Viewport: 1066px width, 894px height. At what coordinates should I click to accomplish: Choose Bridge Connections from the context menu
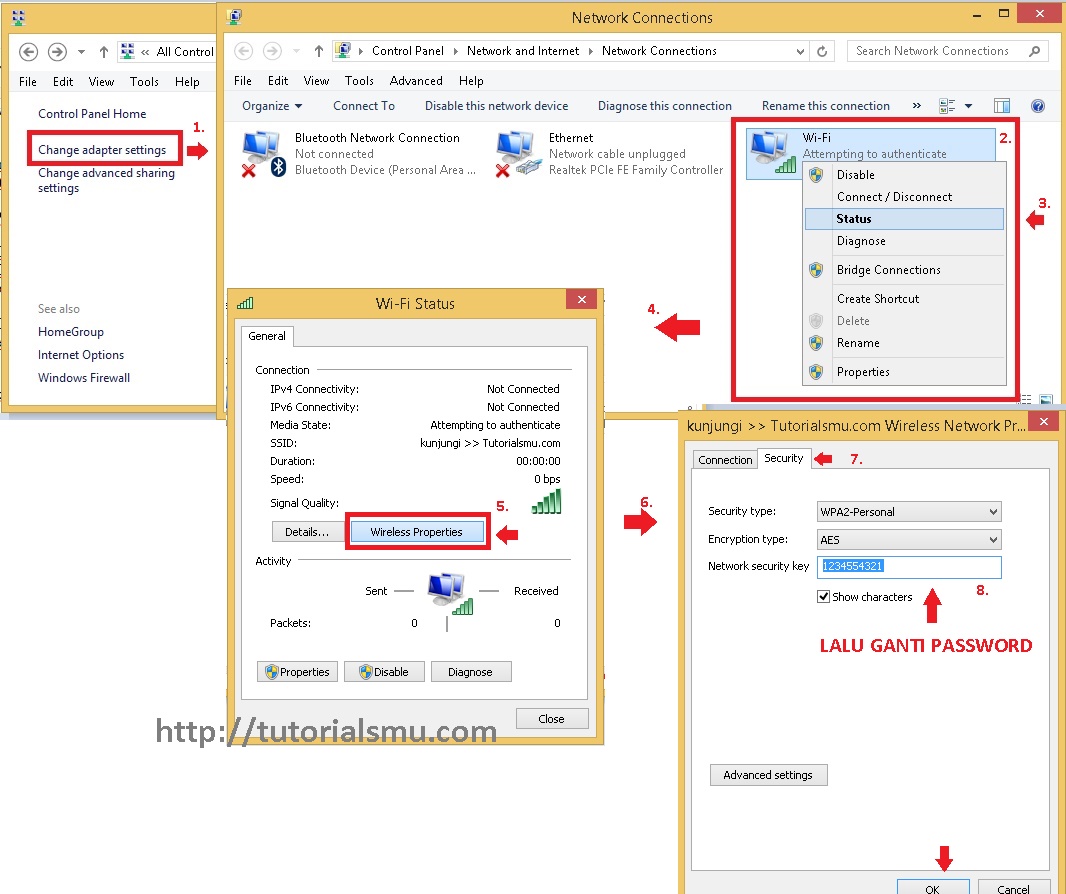click(x=888, y=269)
